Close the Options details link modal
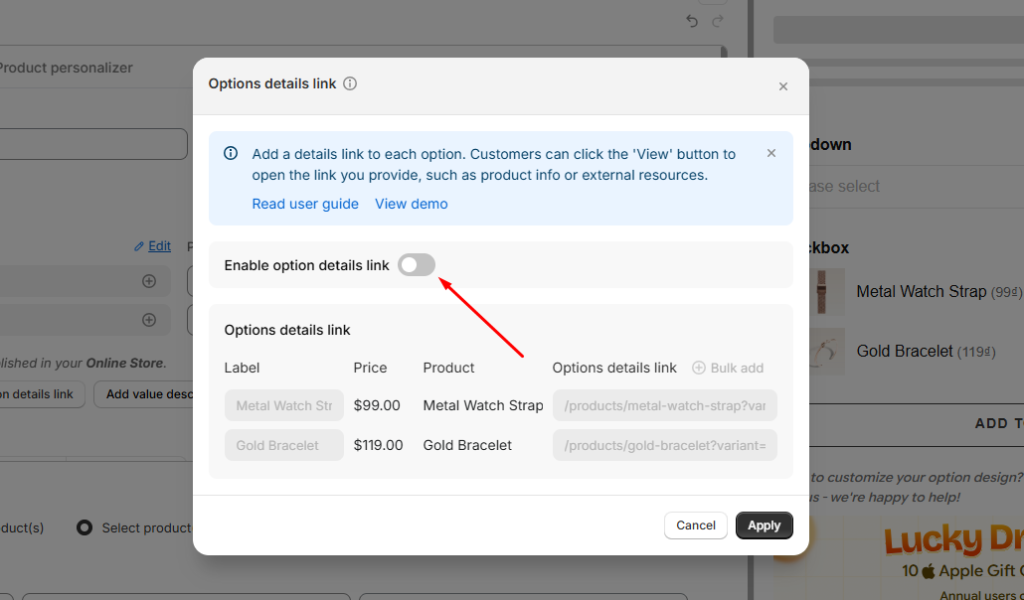The image size is (1024, 600). tap(783, 87)
